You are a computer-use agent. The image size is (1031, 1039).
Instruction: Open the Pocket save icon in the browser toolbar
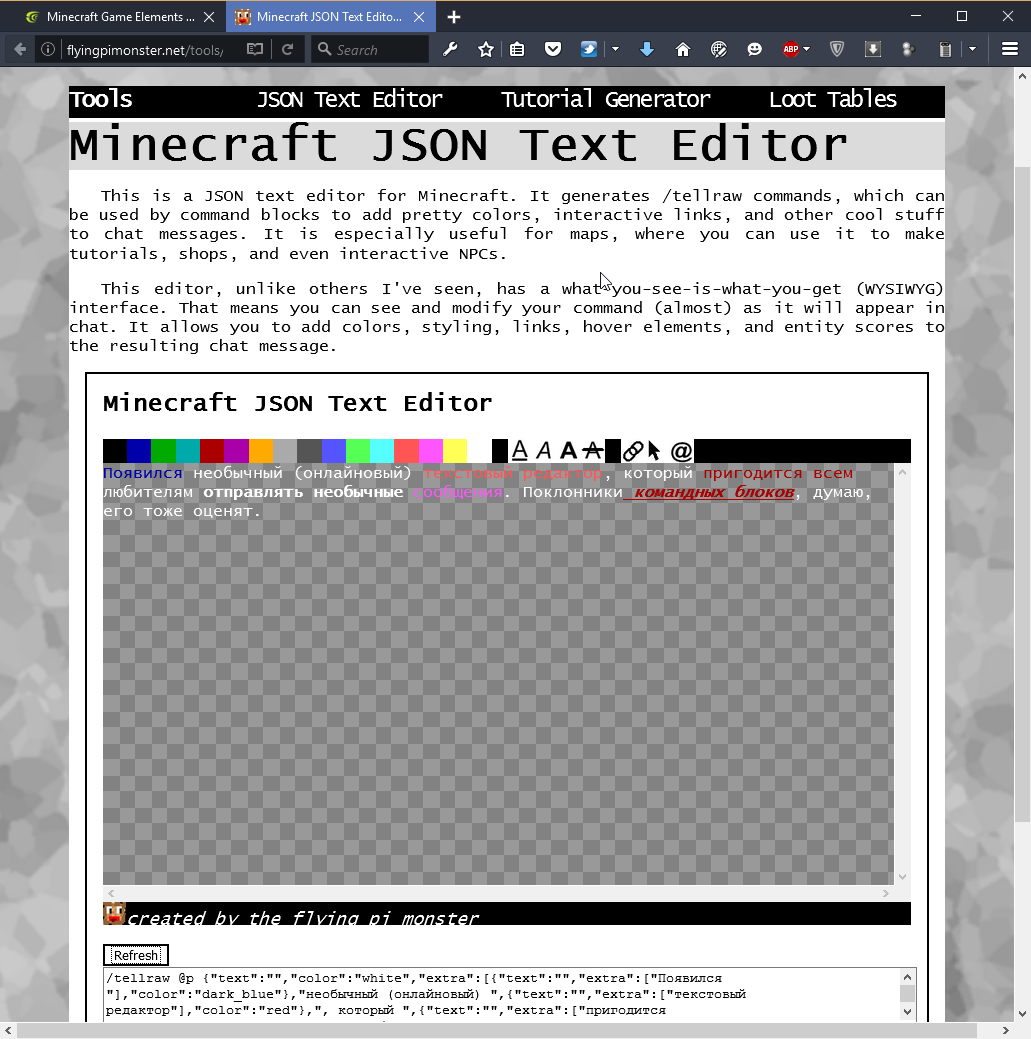point(552,49)
